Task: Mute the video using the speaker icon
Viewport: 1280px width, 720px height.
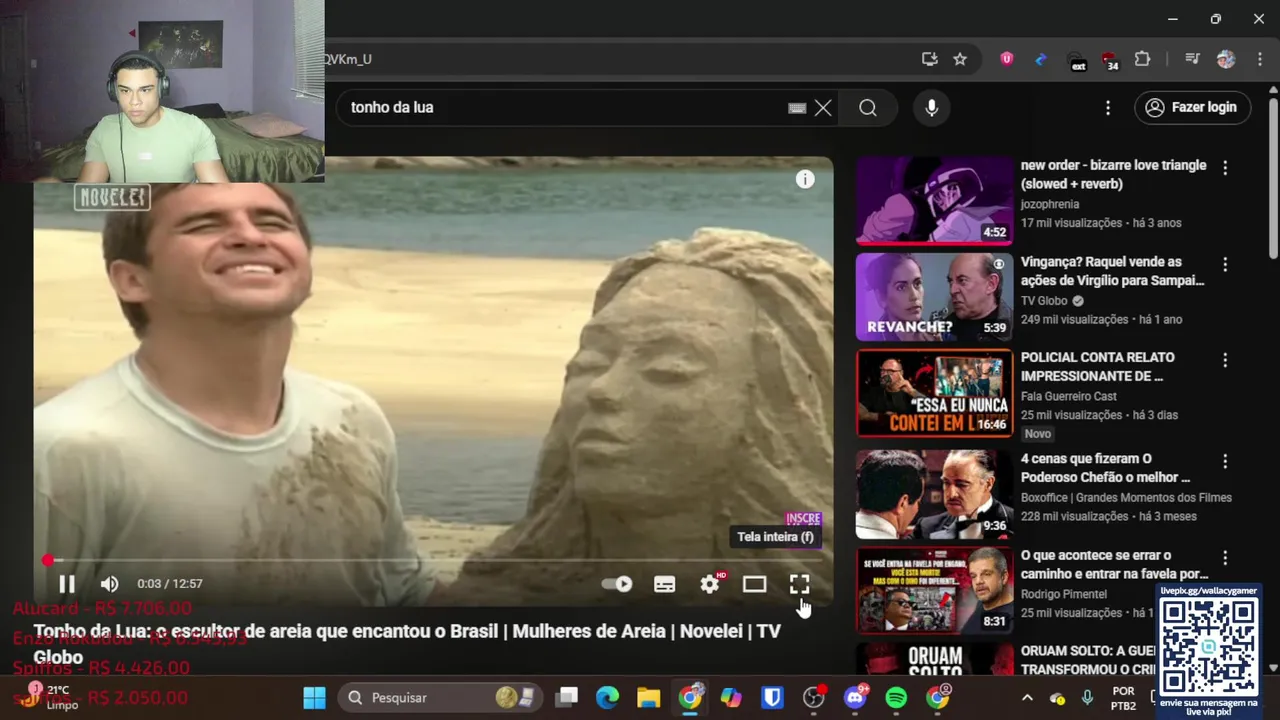Action: click(x=110, y=584)
